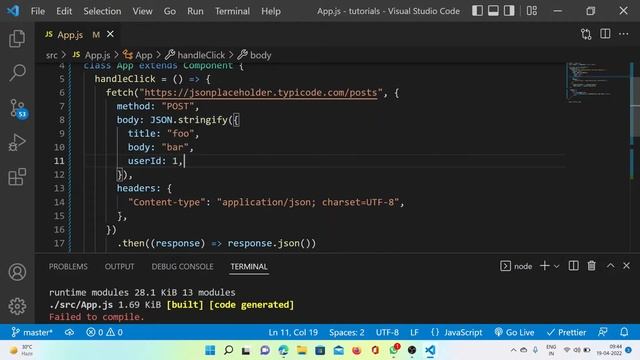Switch to the OUTPUT panel tab
Image resolution: width=640 pixels, height=360 pixels.
tap(119, 267)
